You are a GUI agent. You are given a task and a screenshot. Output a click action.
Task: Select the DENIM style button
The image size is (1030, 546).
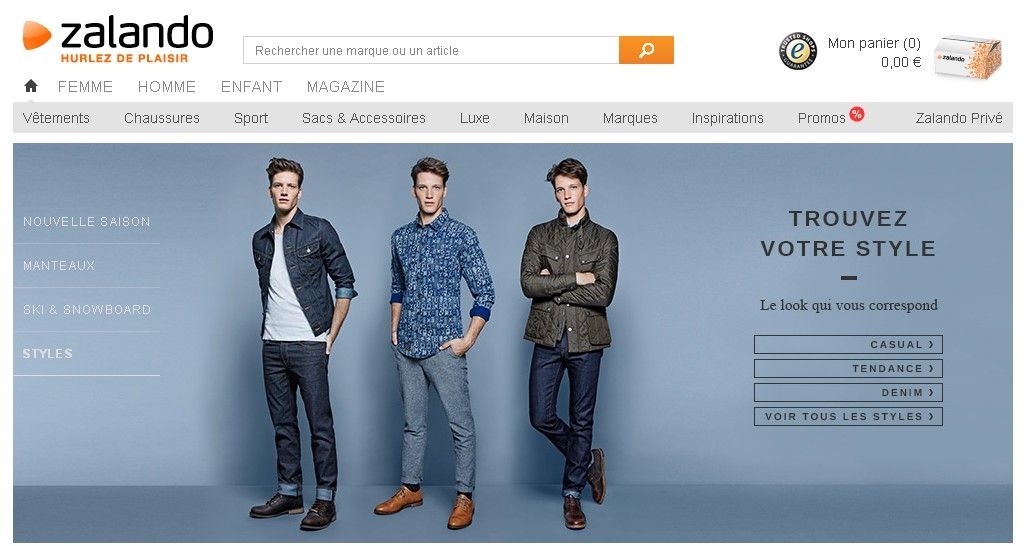848,392
